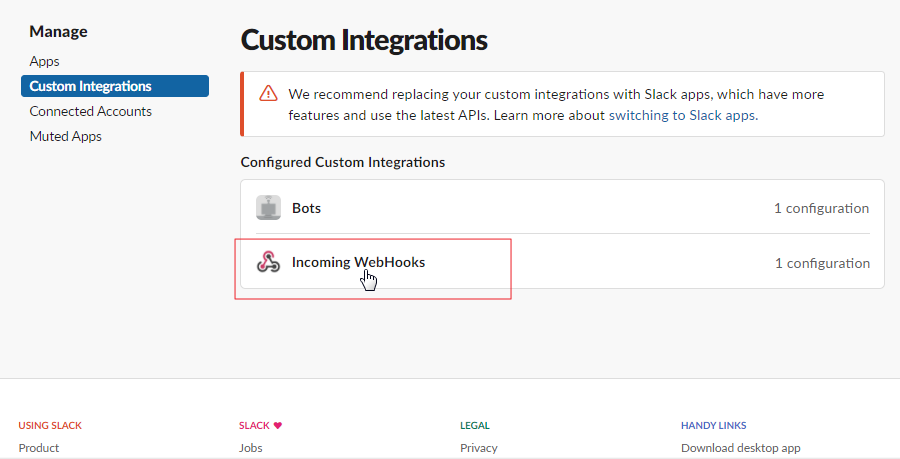
Task: Click the Incoming WebHooks logo icon
Action: (x=268, y=262)
